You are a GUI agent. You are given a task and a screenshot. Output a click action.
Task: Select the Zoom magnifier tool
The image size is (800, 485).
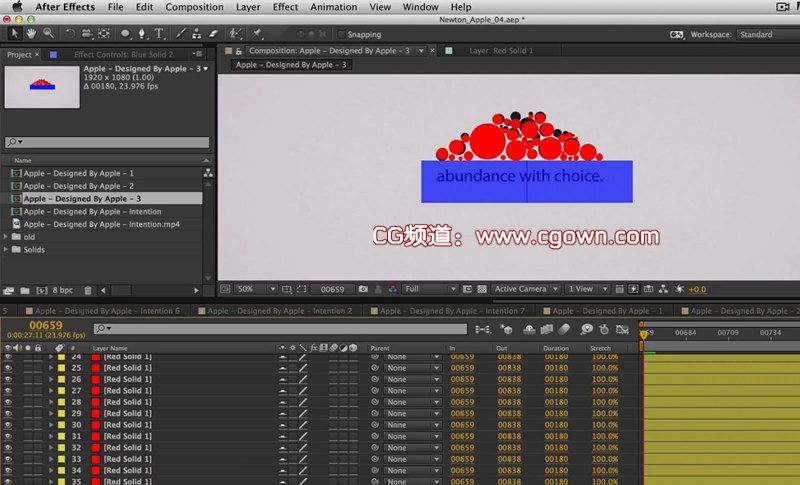pos(48,34)
